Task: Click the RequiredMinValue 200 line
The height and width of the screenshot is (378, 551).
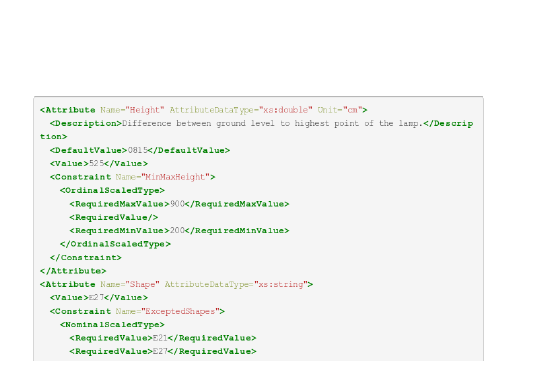Action: pos(179,231)
